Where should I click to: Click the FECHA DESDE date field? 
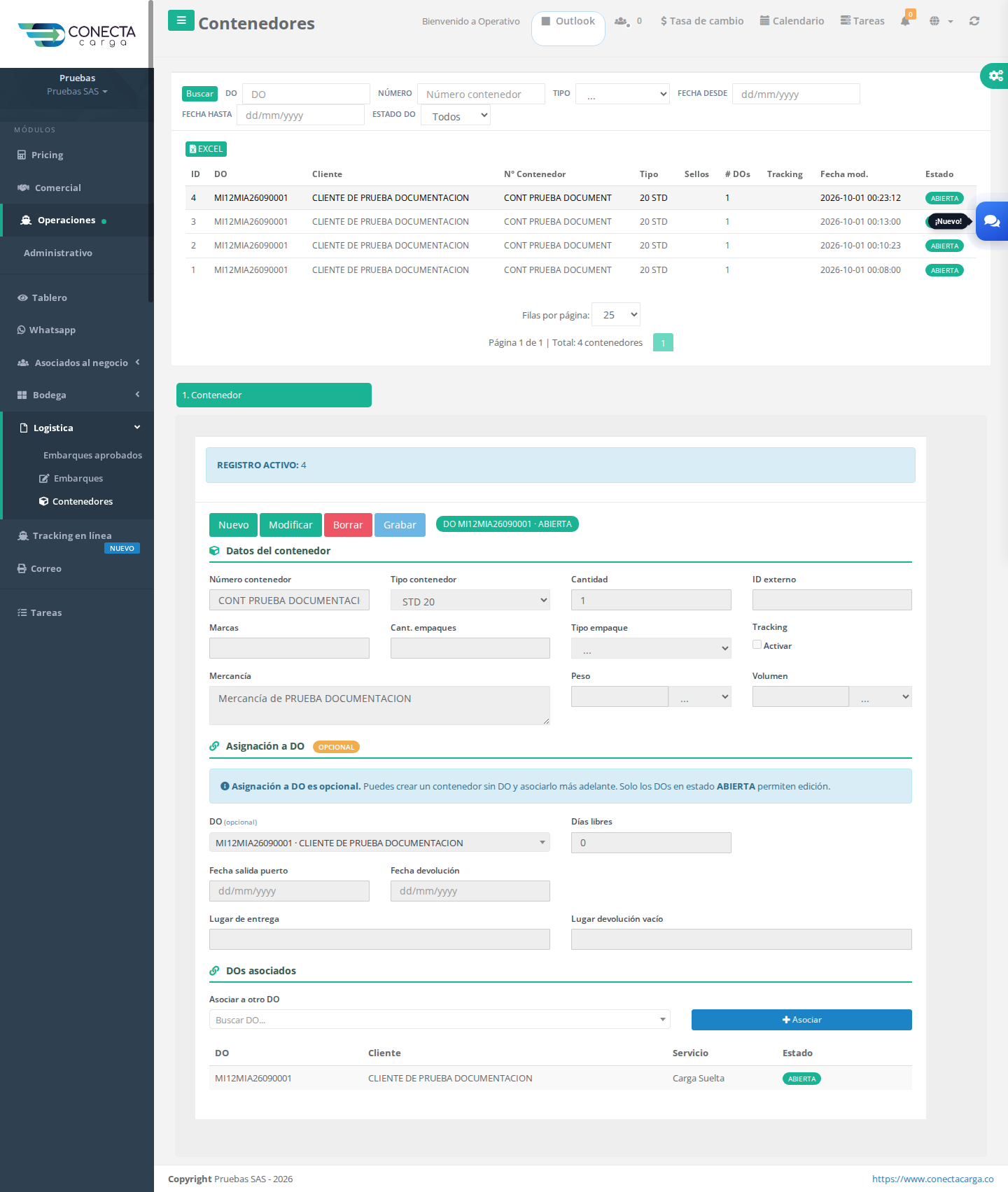(x=796, y=94)
